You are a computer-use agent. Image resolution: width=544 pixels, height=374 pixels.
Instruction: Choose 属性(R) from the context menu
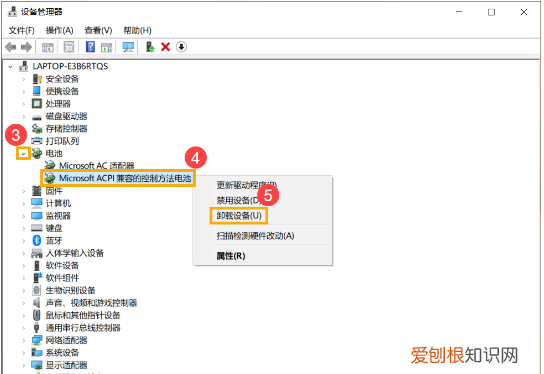231,256
